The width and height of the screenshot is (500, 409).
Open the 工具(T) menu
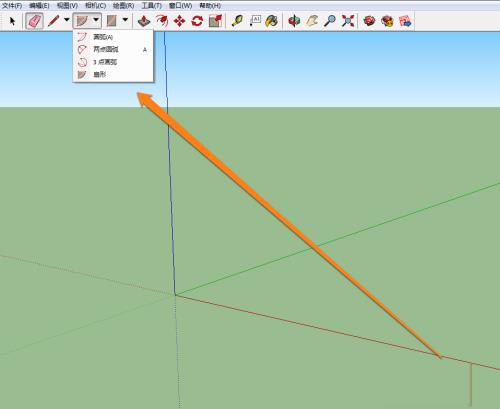pyautogui.click(x=152, y=6)
